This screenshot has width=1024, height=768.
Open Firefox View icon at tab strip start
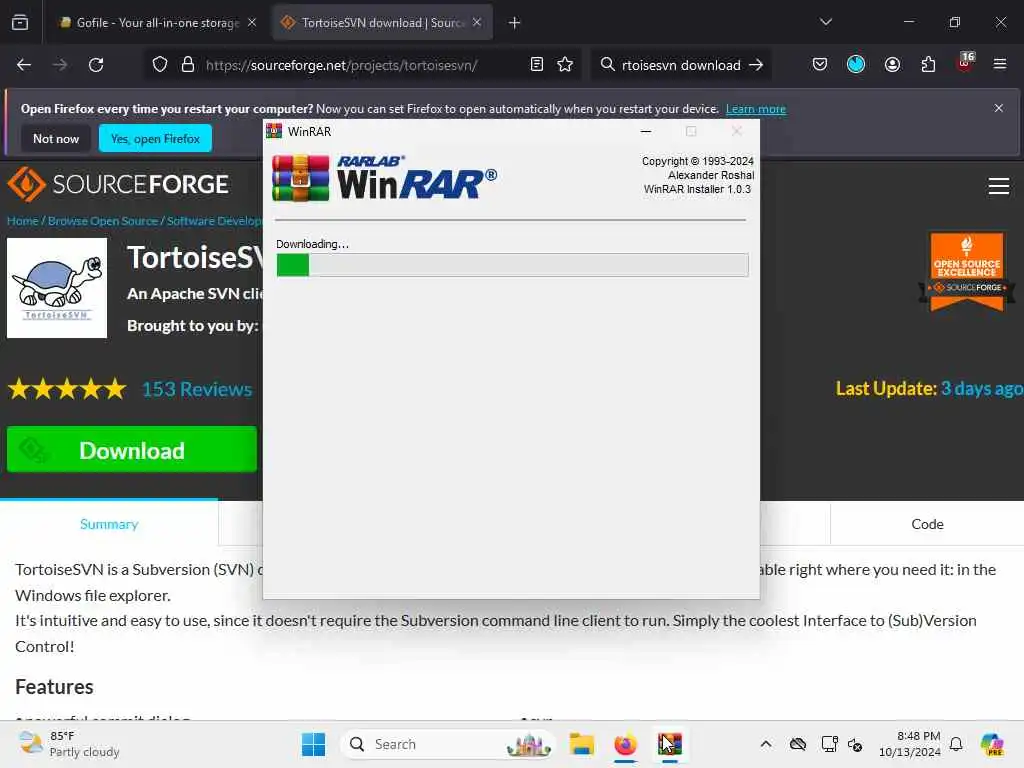(20, 22)
